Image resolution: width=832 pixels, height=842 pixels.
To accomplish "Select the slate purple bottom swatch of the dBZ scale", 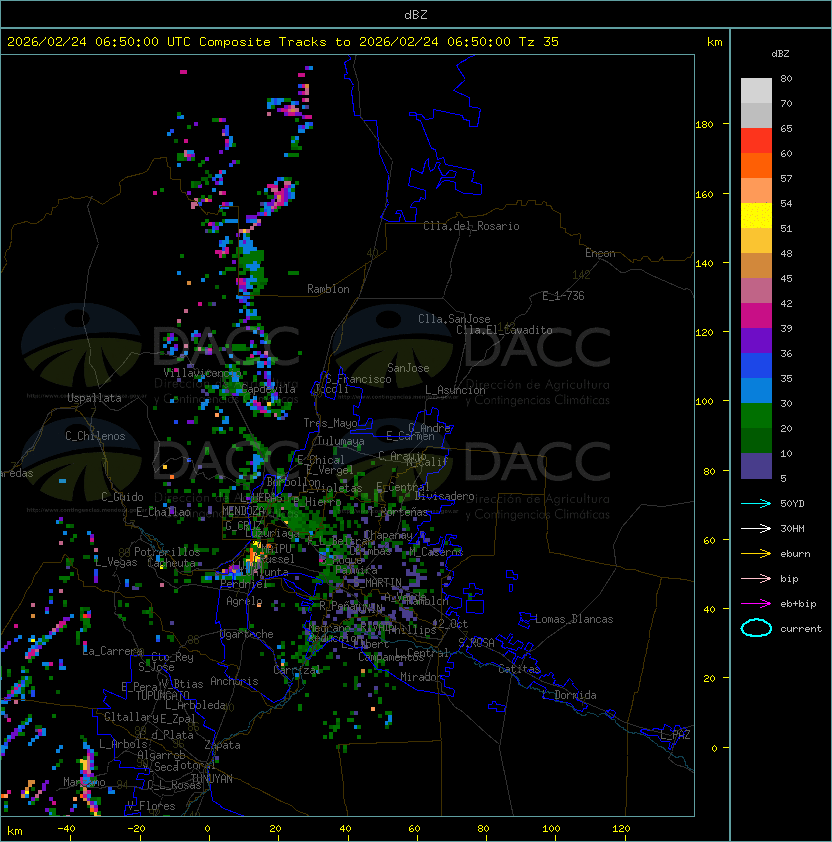I will pos(756,466).
